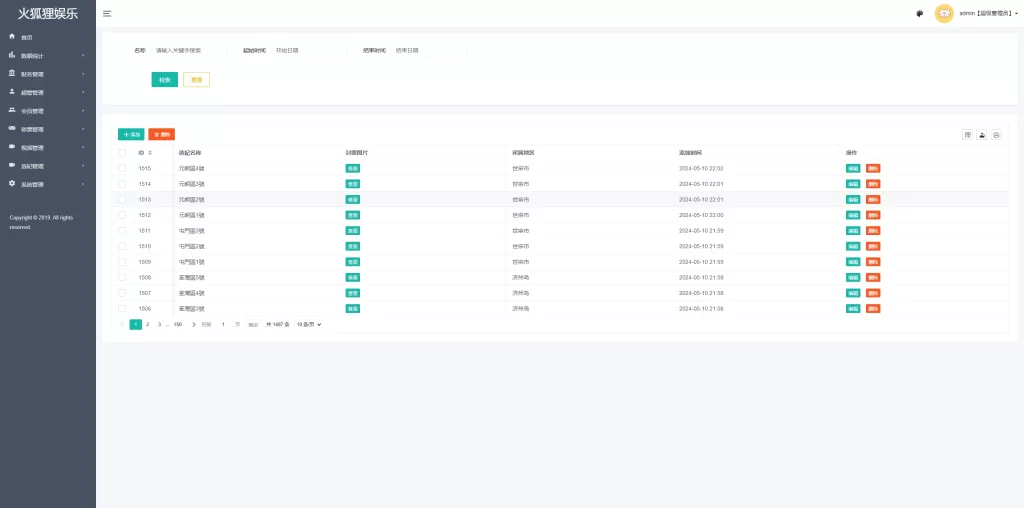Click the ID cell 1510
The image size is (1024, 508).
pos(145,246)
